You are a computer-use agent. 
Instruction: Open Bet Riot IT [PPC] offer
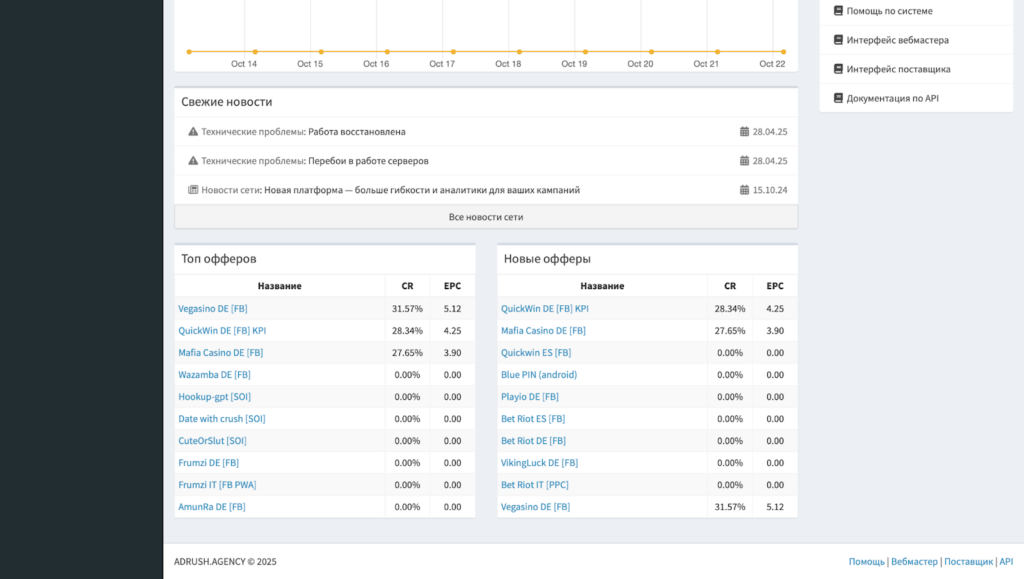pos(535,484)
